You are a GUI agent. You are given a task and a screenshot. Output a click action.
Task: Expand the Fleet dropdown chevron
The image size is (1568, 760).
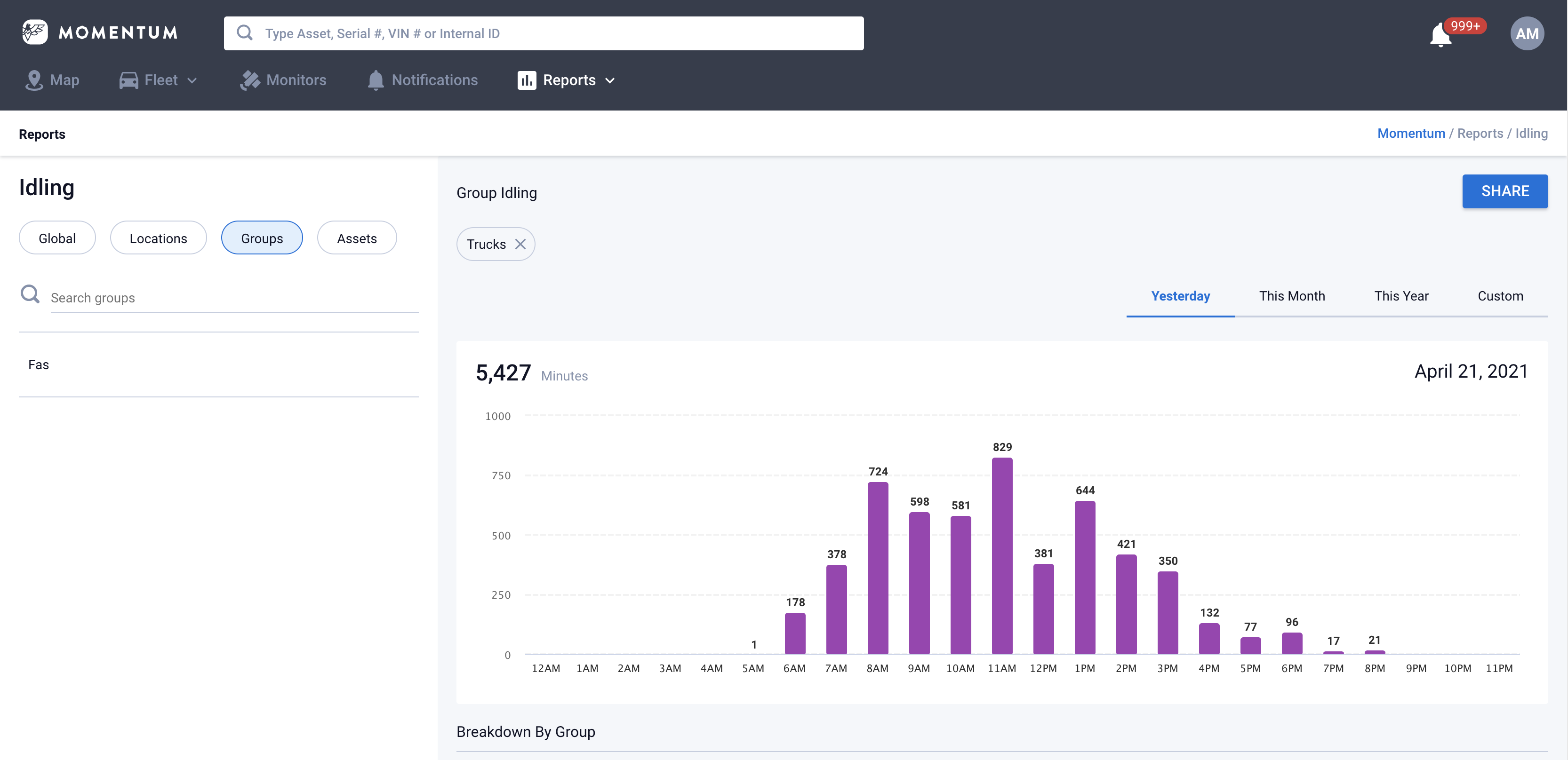[192, 80]
